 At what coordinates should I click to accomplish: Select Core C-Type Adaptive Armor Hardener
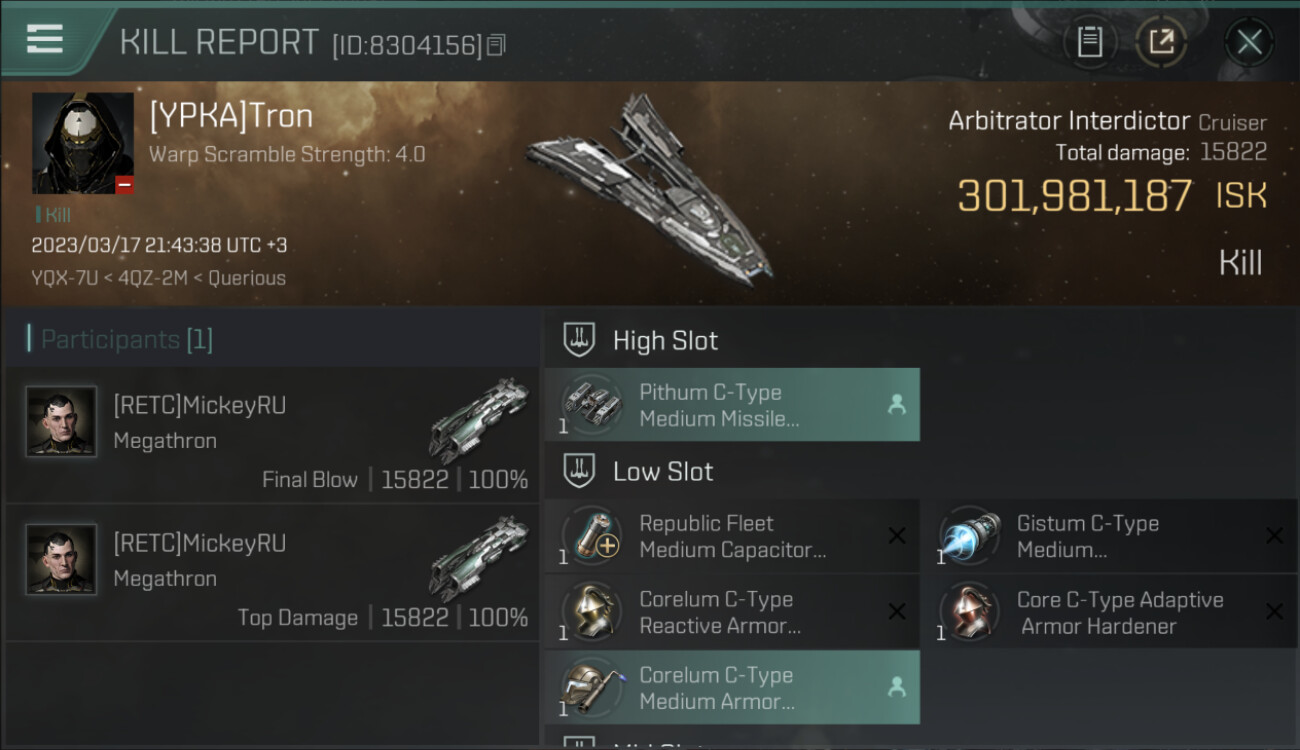coord(1110,612)
